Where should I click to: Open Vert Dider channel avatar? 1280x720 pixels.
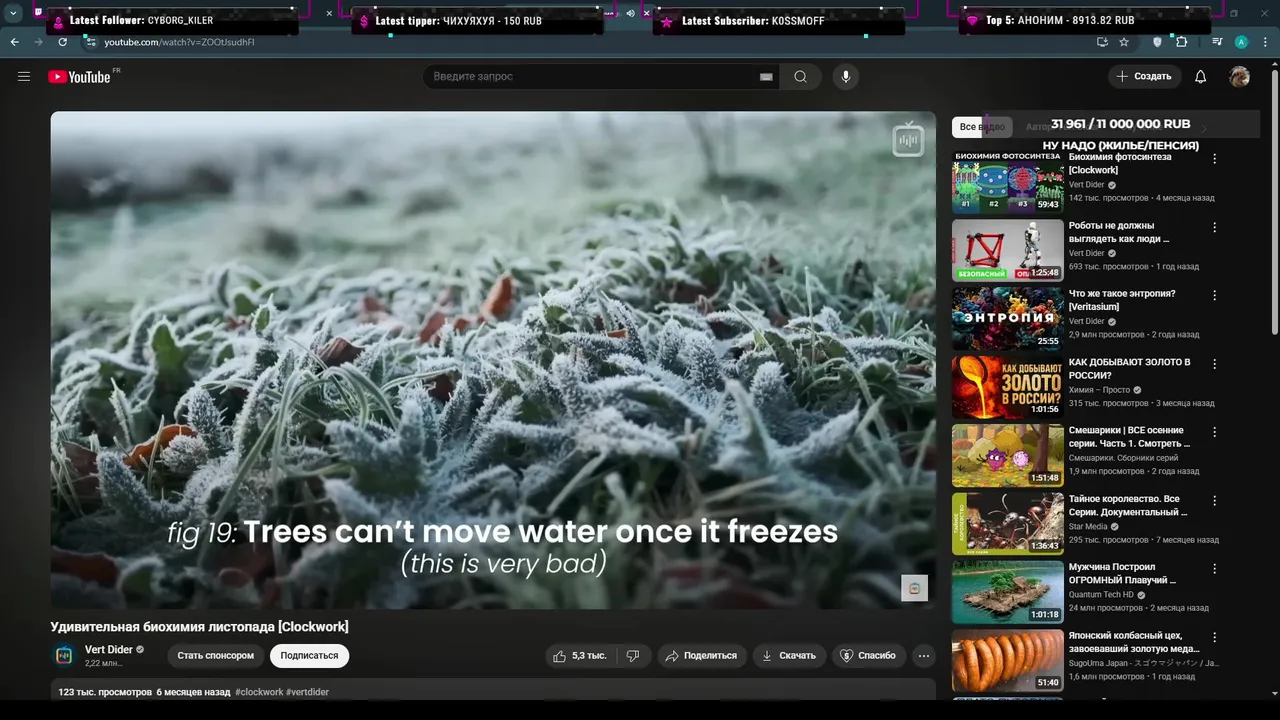[x=64, y=656]
